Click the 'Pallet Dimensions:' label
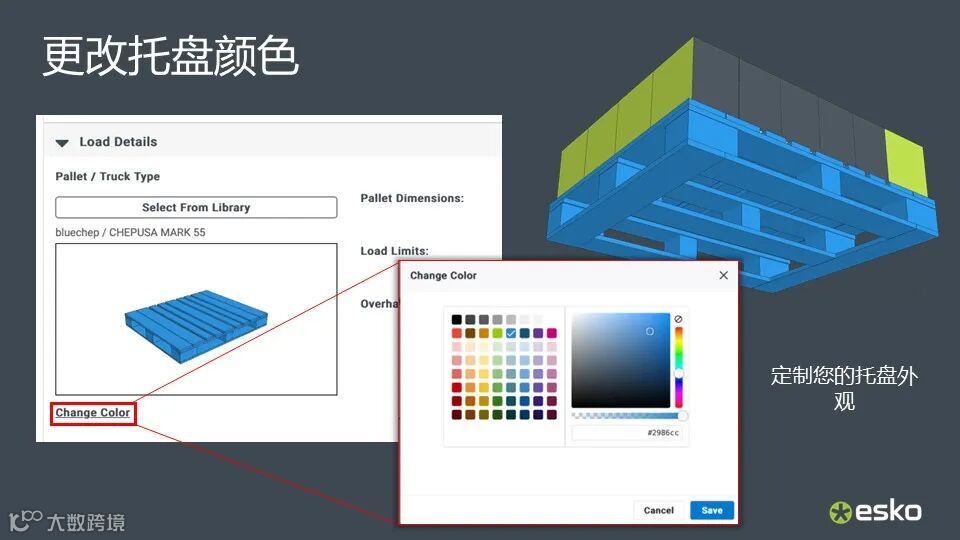This screenshot has height=540, width=960. pos(412,198)
